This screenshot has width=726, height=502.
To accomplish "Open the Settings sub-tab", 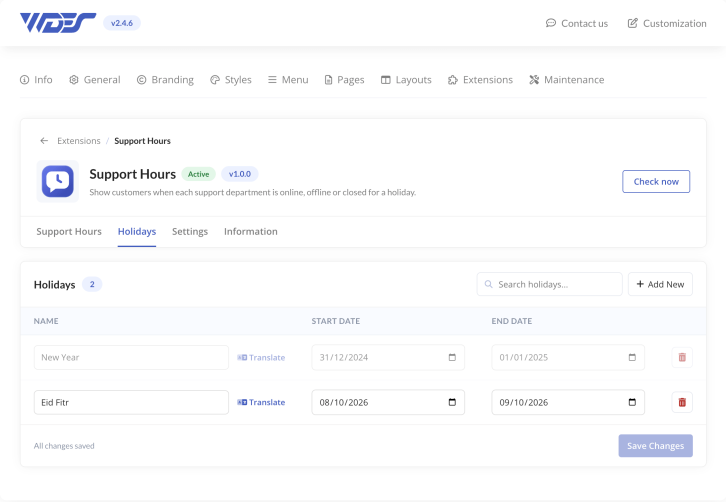I will tap(190, 232).
